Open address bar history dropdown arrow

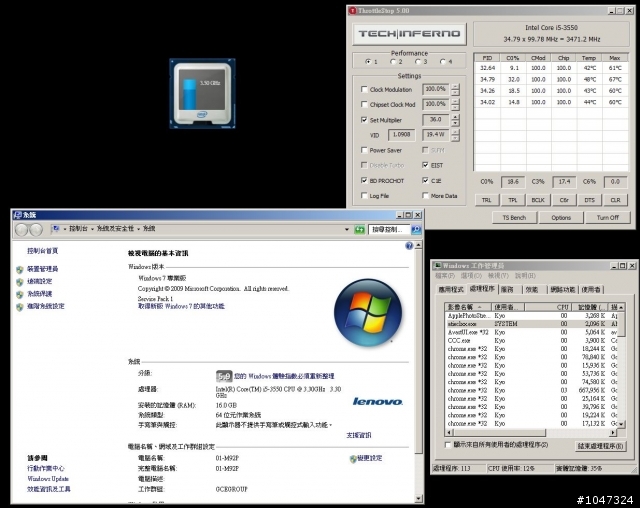pos(347,230)
